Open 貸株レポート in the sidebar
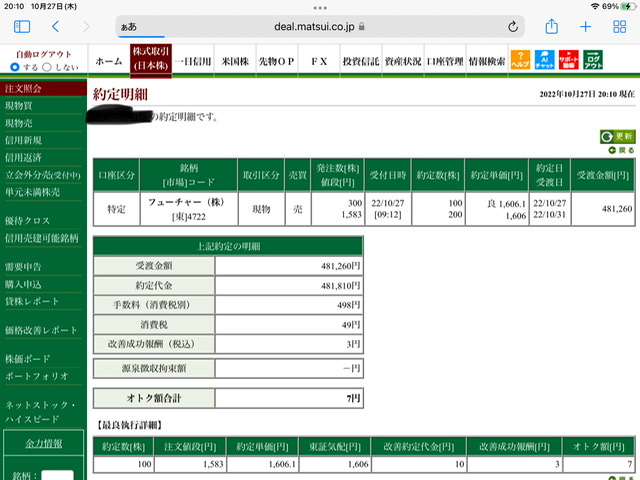The height and width of the screenshot is (480, 640). point(32,301)
